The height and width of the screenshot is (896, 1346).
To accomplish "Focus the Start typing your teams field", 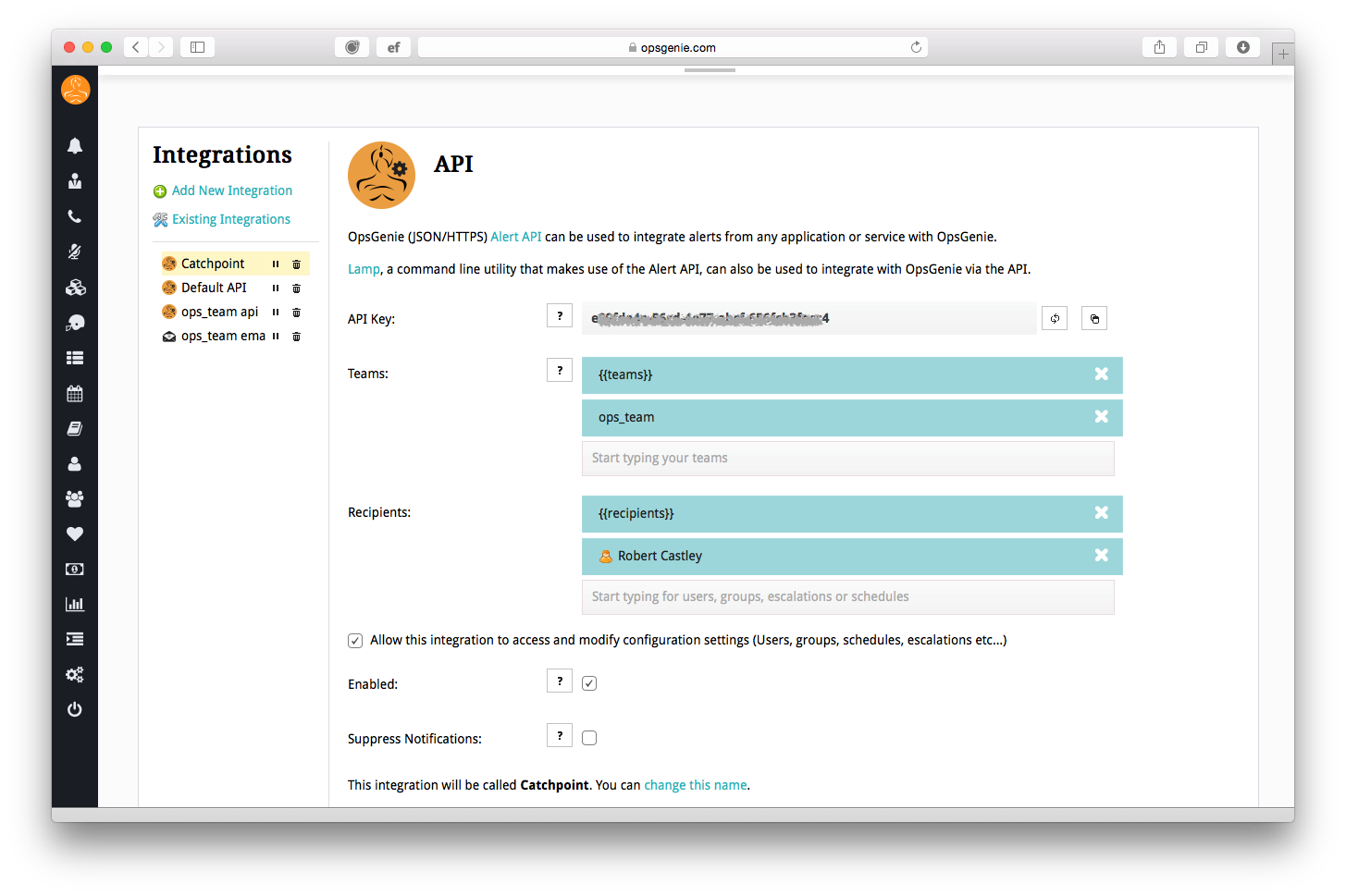I will coord(847,459).
